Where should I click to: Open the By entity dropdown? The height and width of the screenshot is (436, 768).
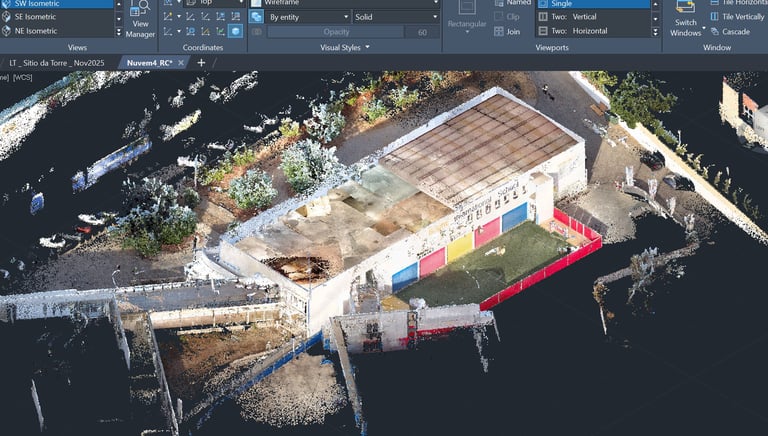tap(308, 17)
